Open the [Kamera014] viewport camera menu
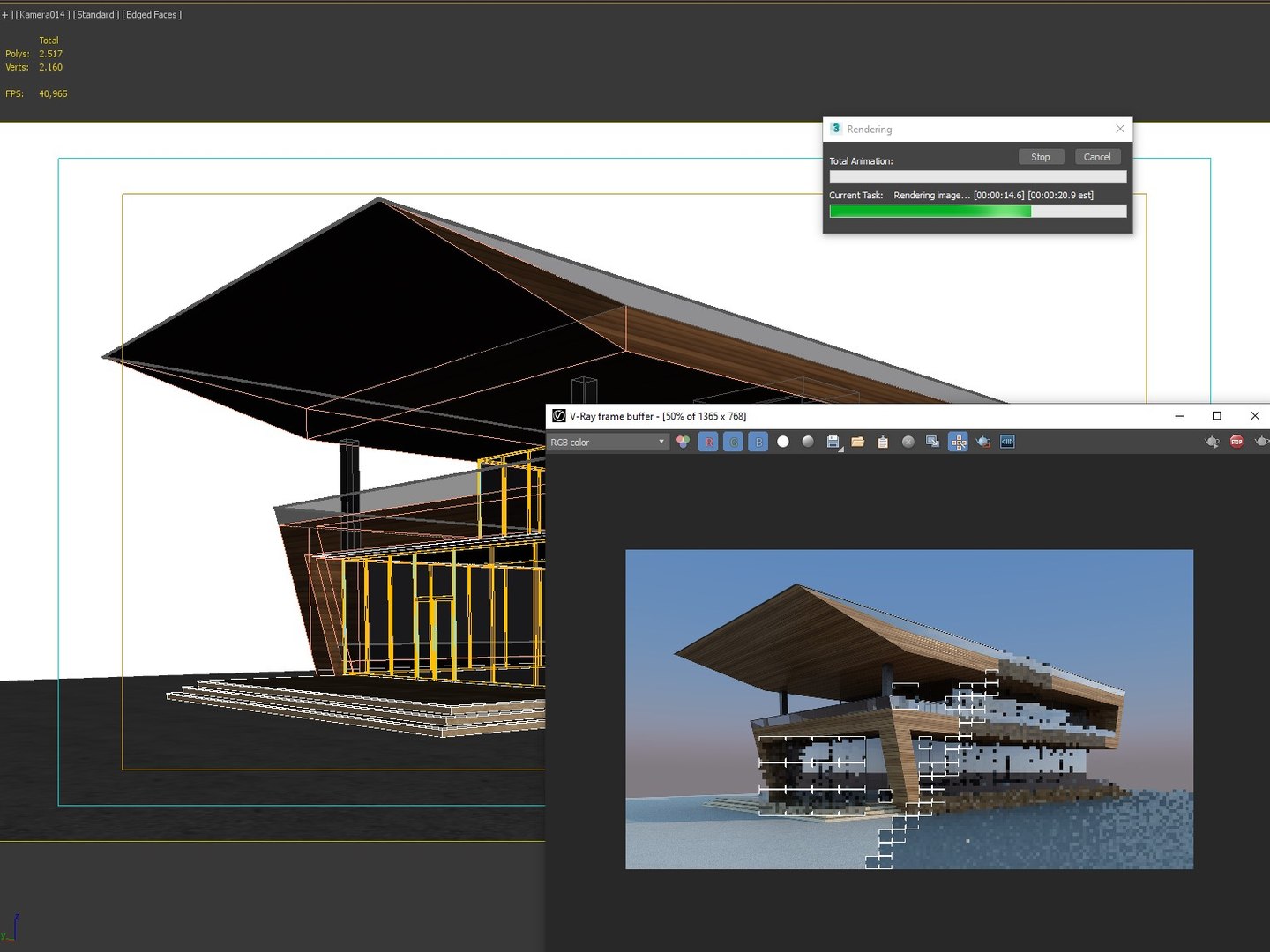The image size is (1270, 952). 42,15
